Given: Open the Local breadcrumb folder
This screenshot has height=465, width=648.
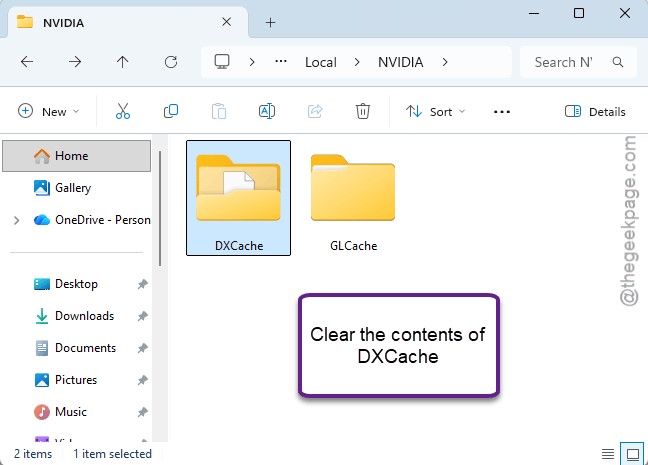Looking at the screenshot, I should (x=321, y=62).
